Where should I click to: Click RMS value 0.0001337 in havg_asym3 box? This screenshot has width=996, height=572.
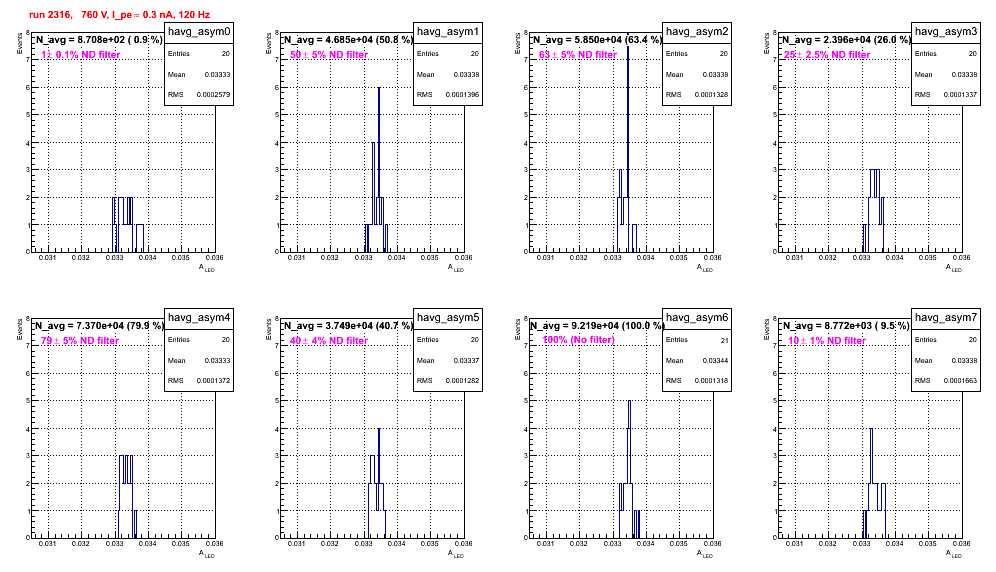tap(962, 95)
